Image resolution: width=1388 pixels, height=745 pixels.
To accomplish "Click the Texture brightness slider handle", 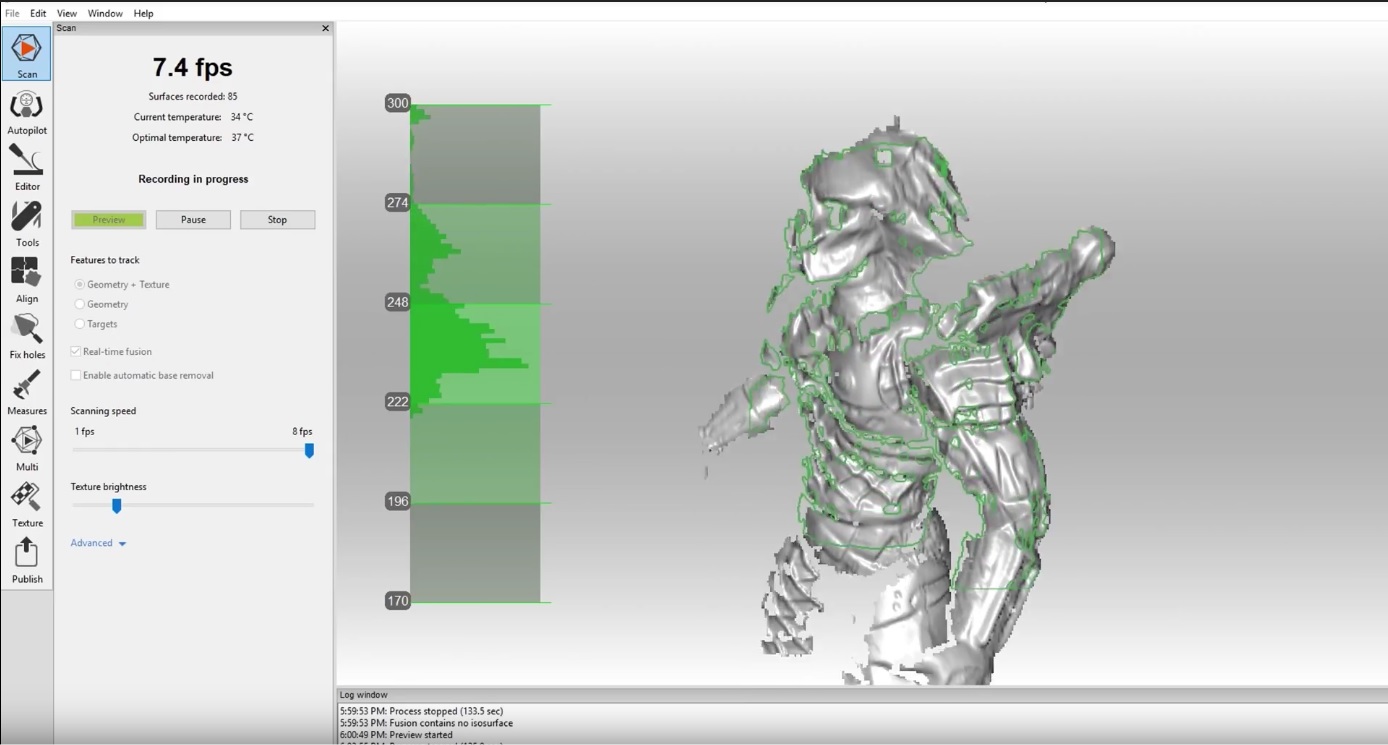I will coord(117,506).
